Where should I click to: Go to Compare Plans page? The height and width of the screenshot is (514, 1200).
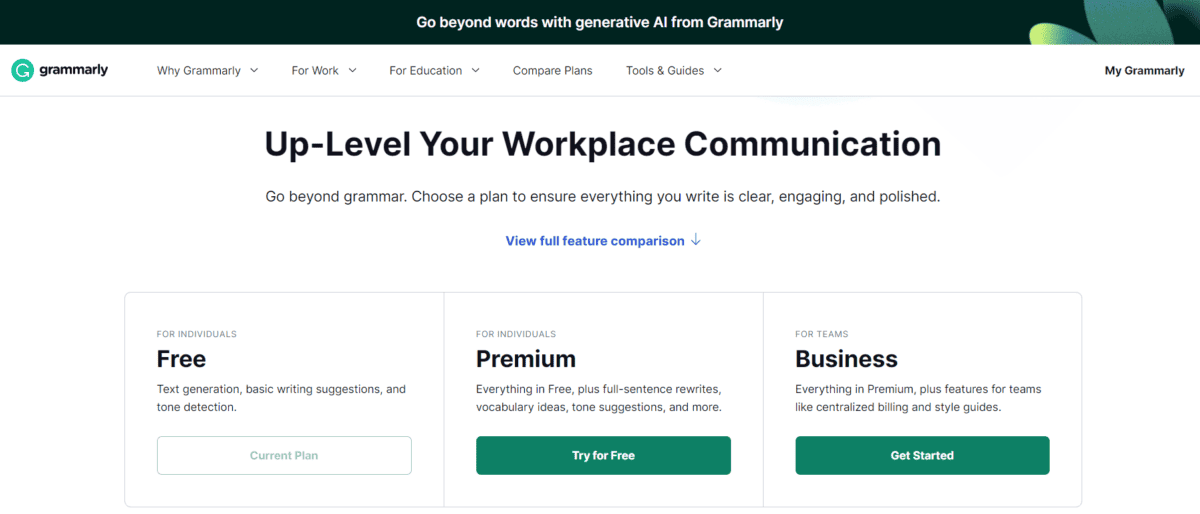(x=553, y=70)
